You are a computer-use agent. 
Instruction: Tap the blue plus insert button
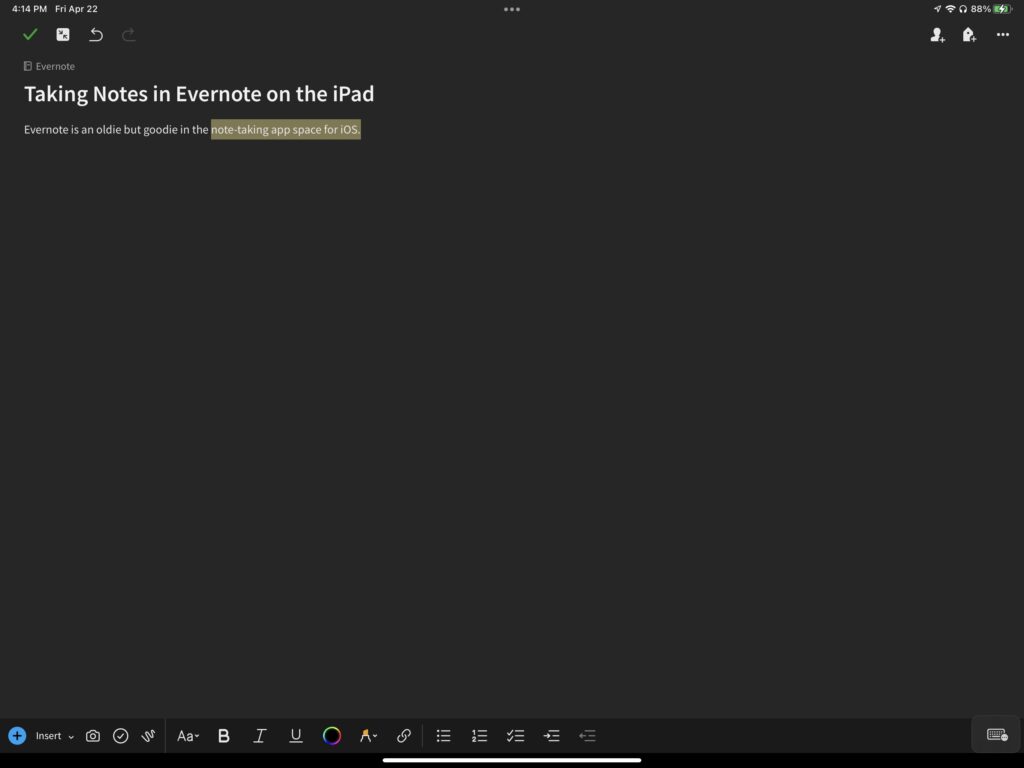coord(18,736)
